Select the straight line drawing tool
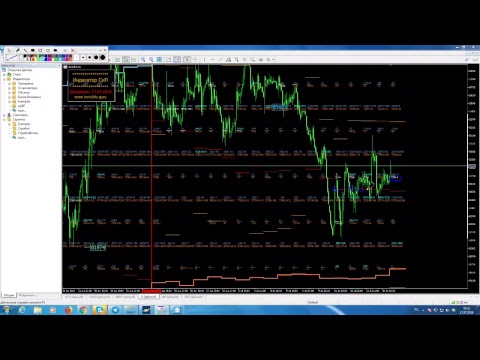Image resolution: width=480 pixels, height=360 pixels. click(25, 50)
